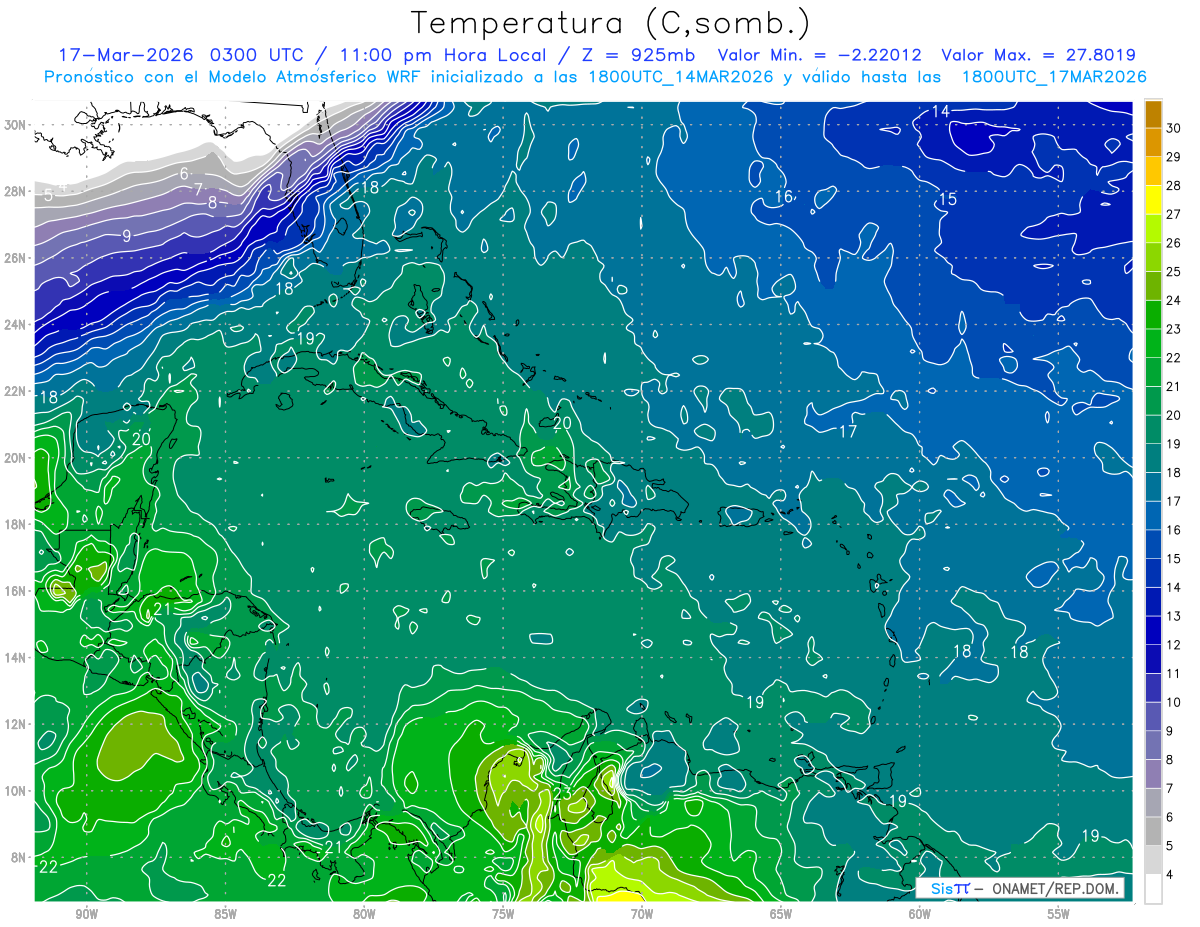Image resolution: width=1200 pixels, height=927 pixels.
Task: Click the 90W longitude axis label
Action: (x=86, y=915)
